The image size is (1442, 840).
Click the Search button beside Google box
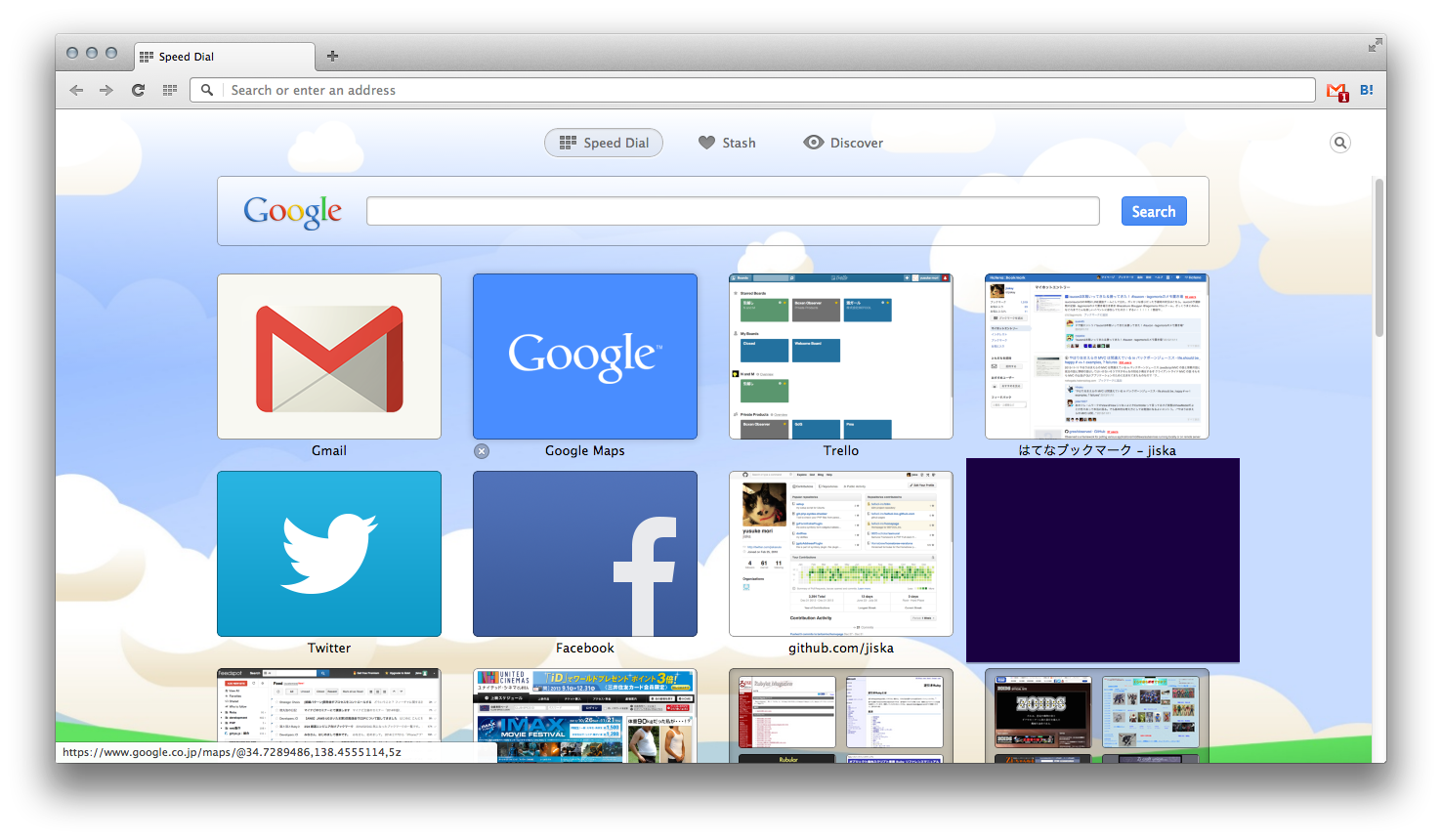1154,211
